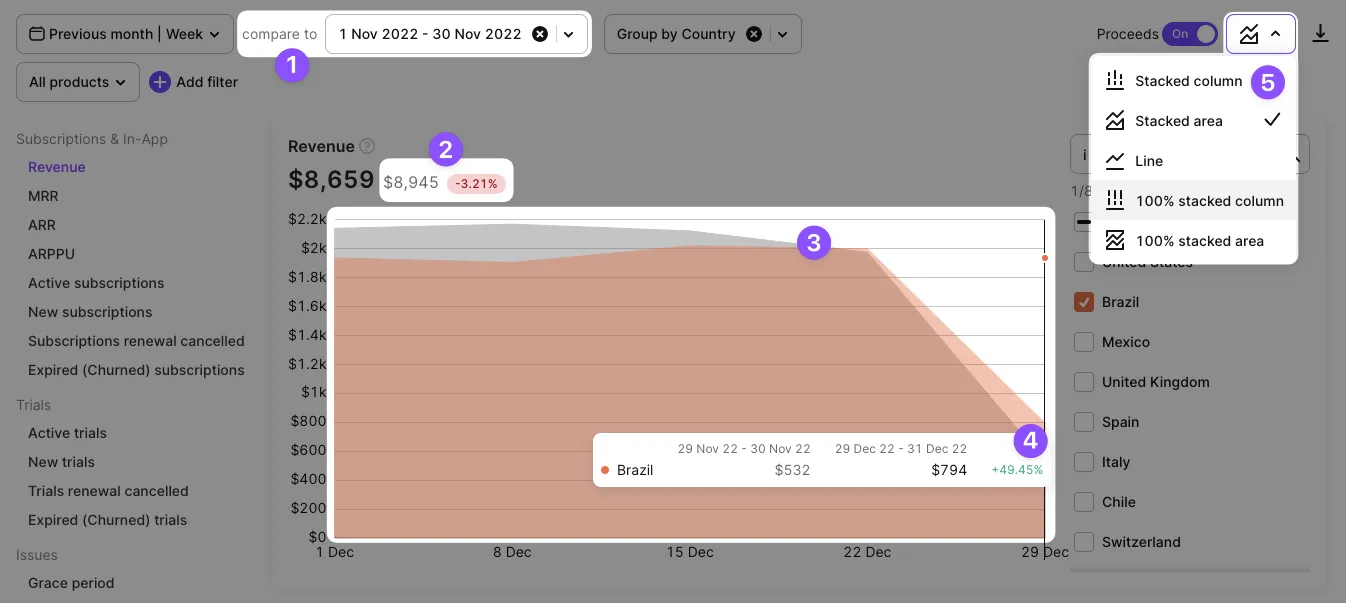Choose the Line chart option
Viewport: 1346px width, 603px height.
pyautogui.click(x=1148, y=161)
